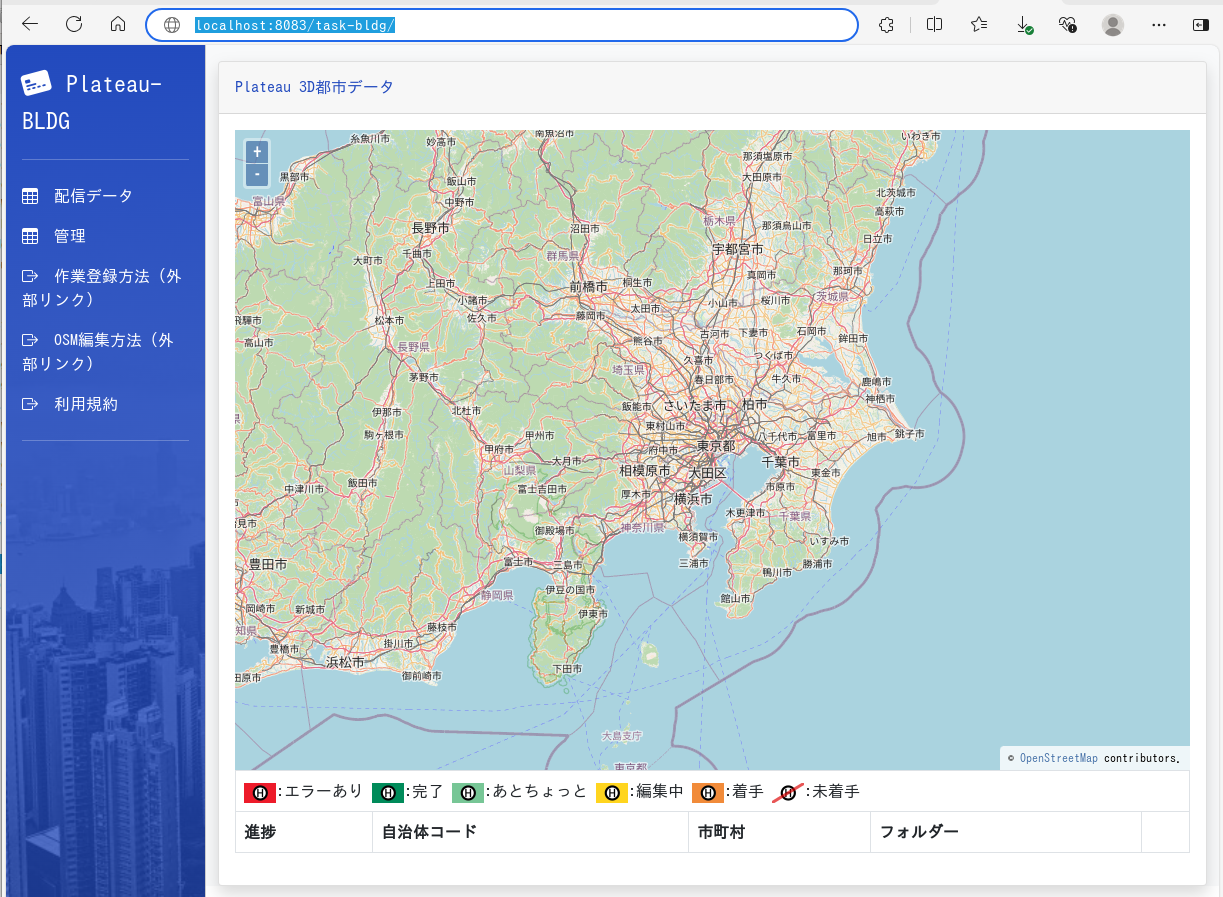Open 配信データ in the sidebar
1223x897 pixels.
(x=93, y=196)
